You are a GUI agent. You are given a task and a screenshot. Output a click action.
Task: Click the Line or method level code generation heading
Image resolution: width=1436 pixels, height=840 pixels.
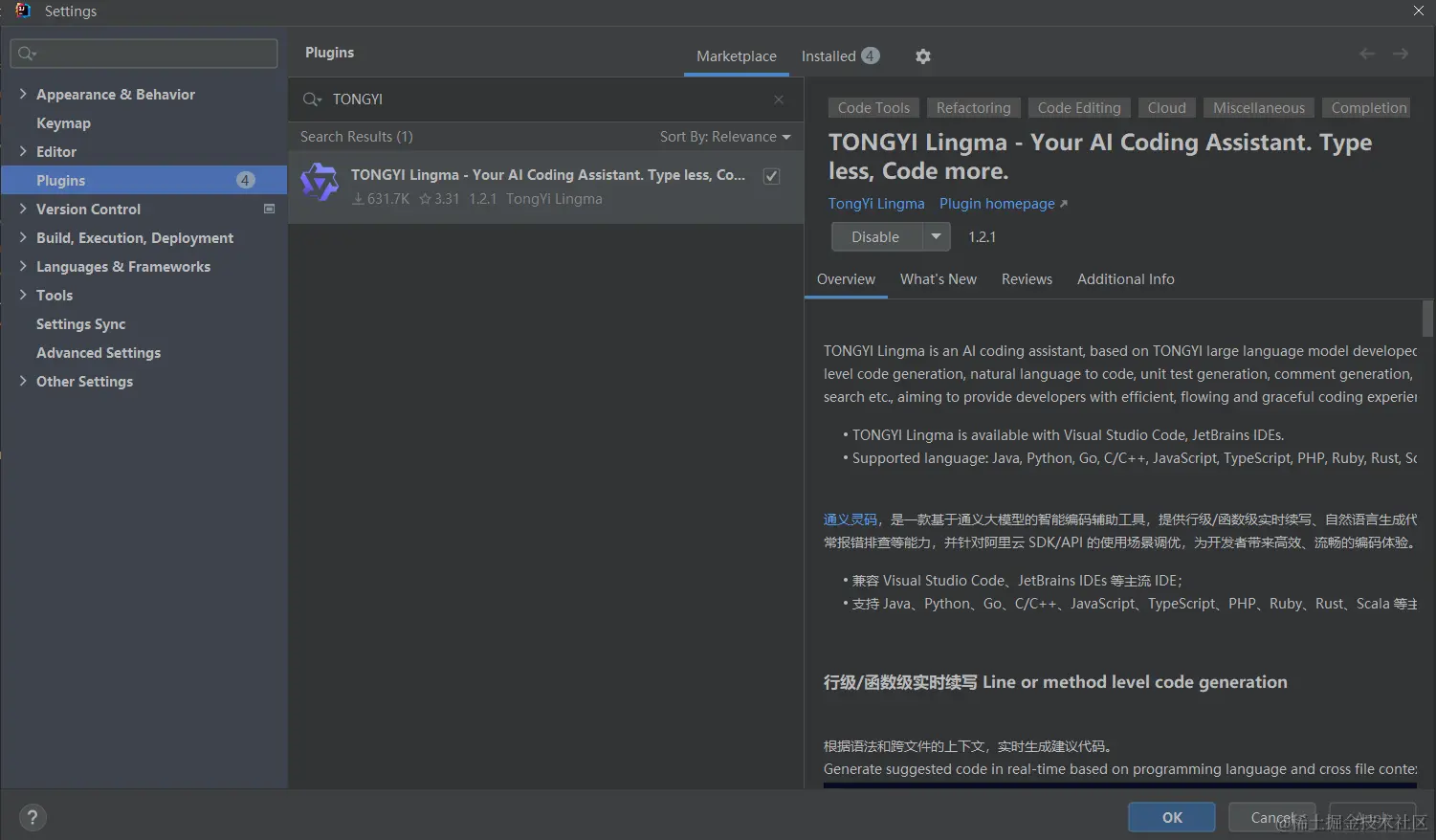click(x=1055, y=682)
